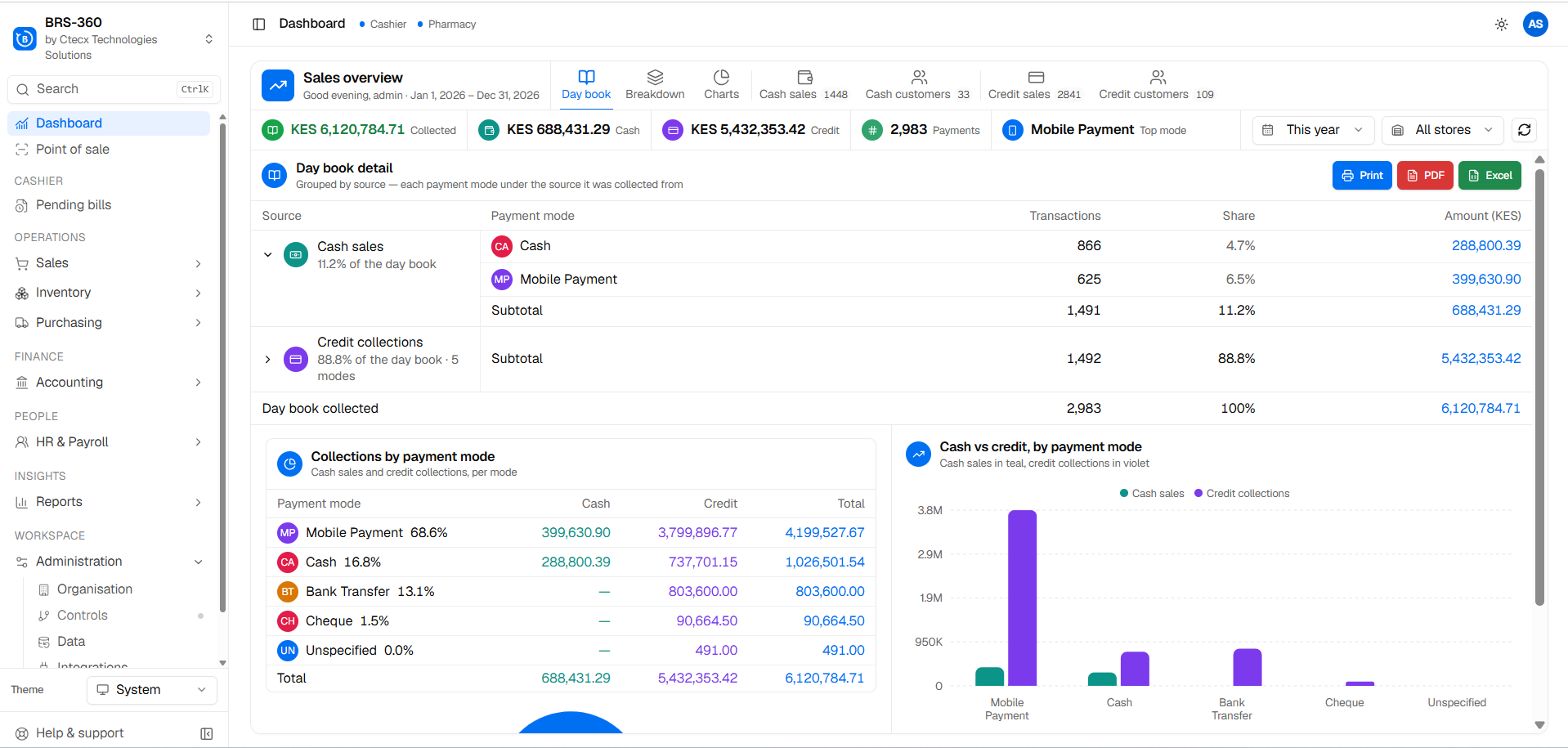Image resolution: width=1568 pixels, height=748 pixels.
Task: Click the violet Mobile Payment credit bar
Action: pyautogui.click(x=1022, y=598)
